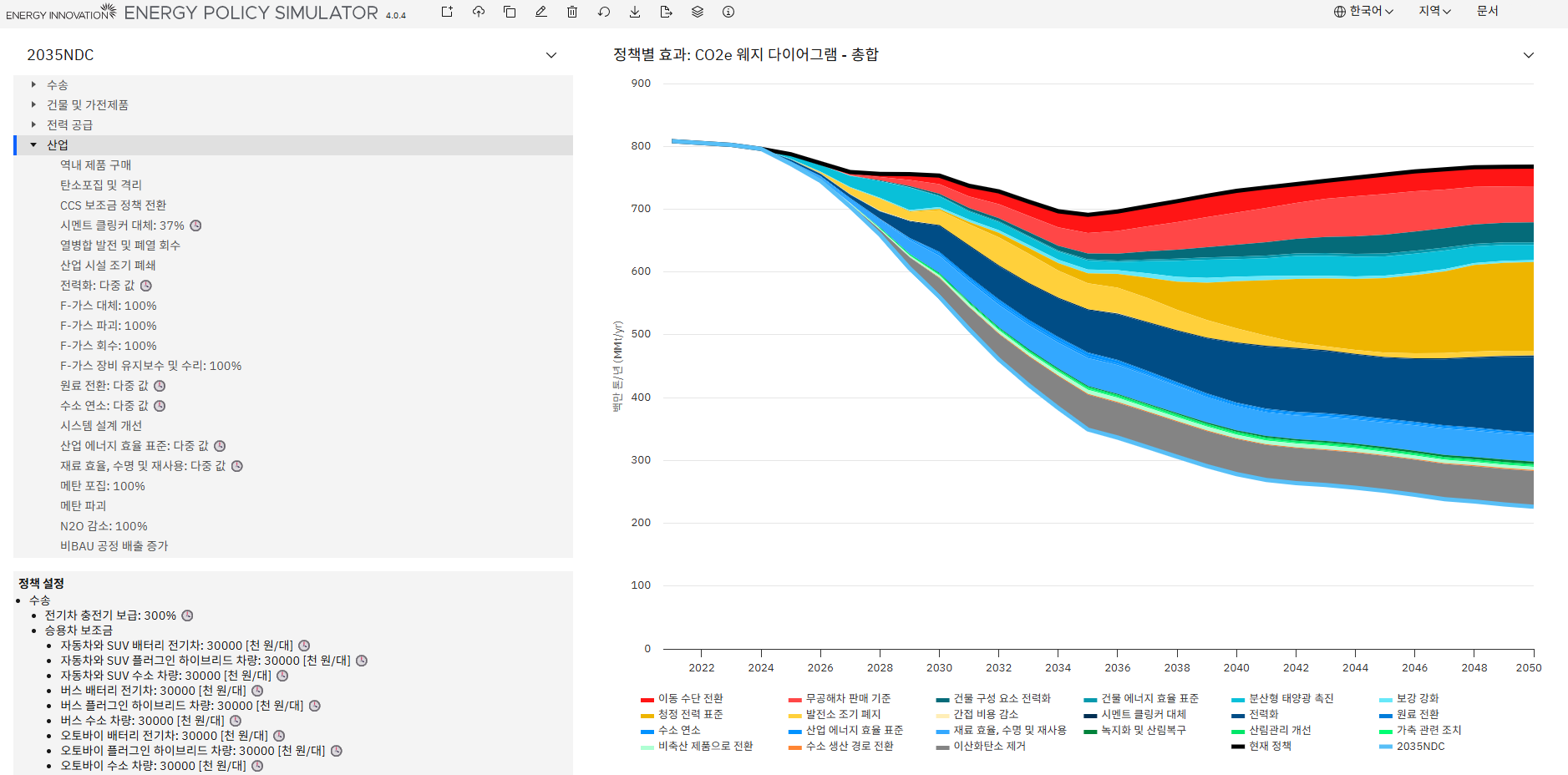
Task: Toggle 현재 정책 legend series
Action: [1269, 747]
